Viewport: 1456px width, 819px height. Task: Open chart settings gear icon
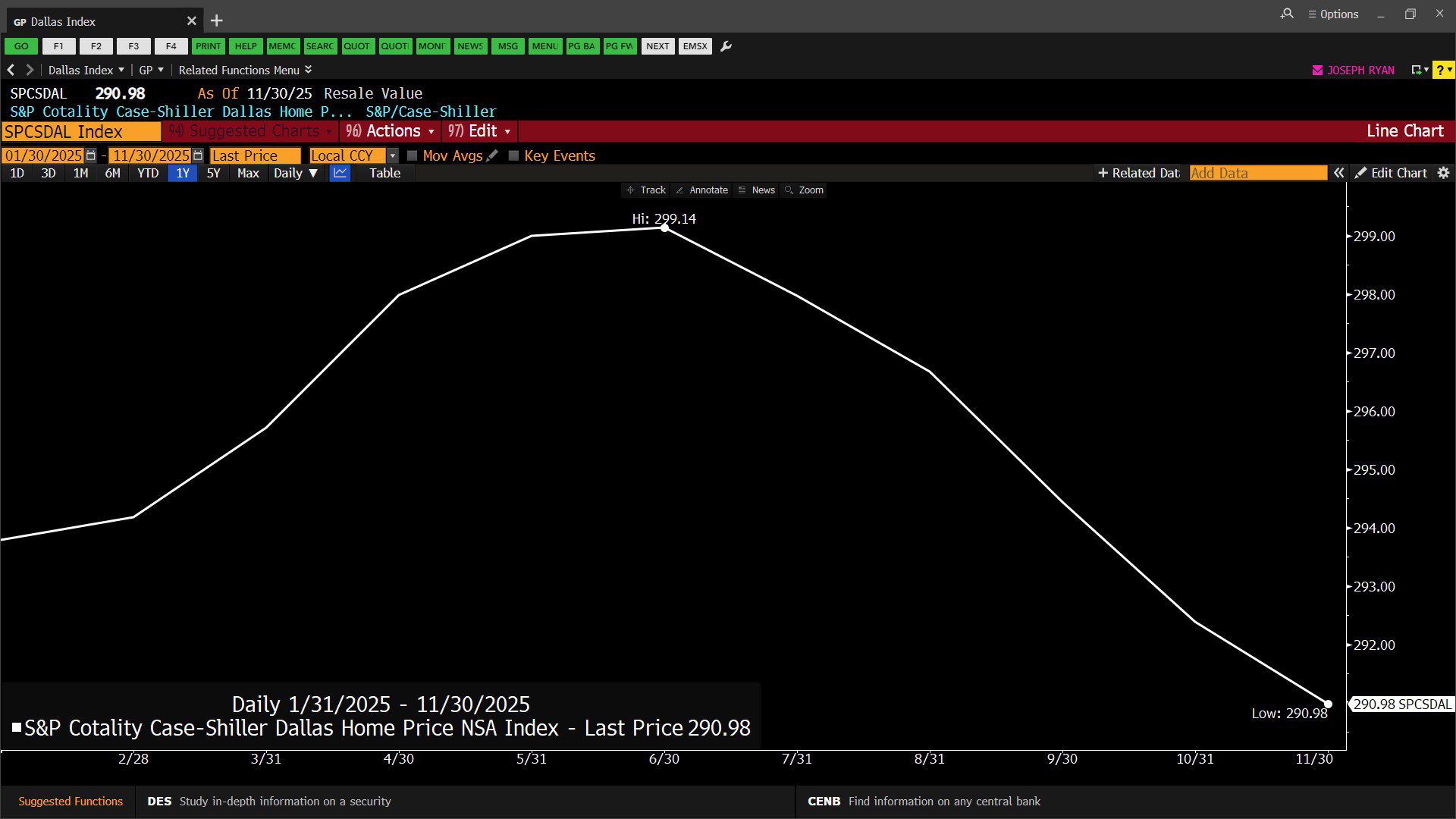click(x=1443, y=173)
